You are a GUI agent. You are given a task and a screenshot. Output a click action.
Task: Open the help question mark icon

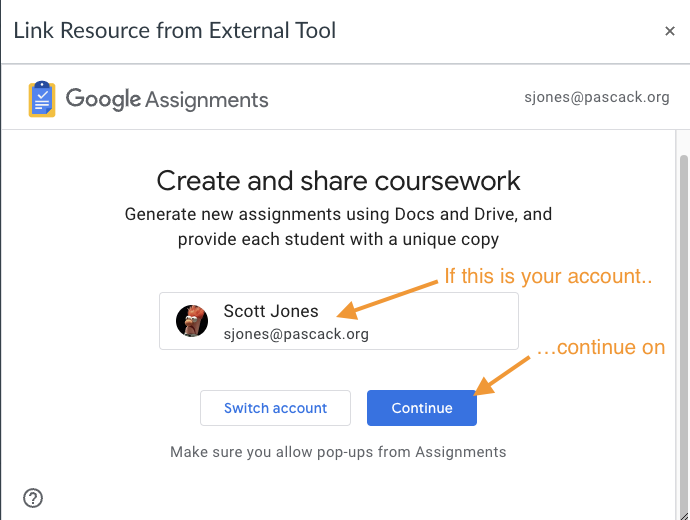[x=33, y=498]
